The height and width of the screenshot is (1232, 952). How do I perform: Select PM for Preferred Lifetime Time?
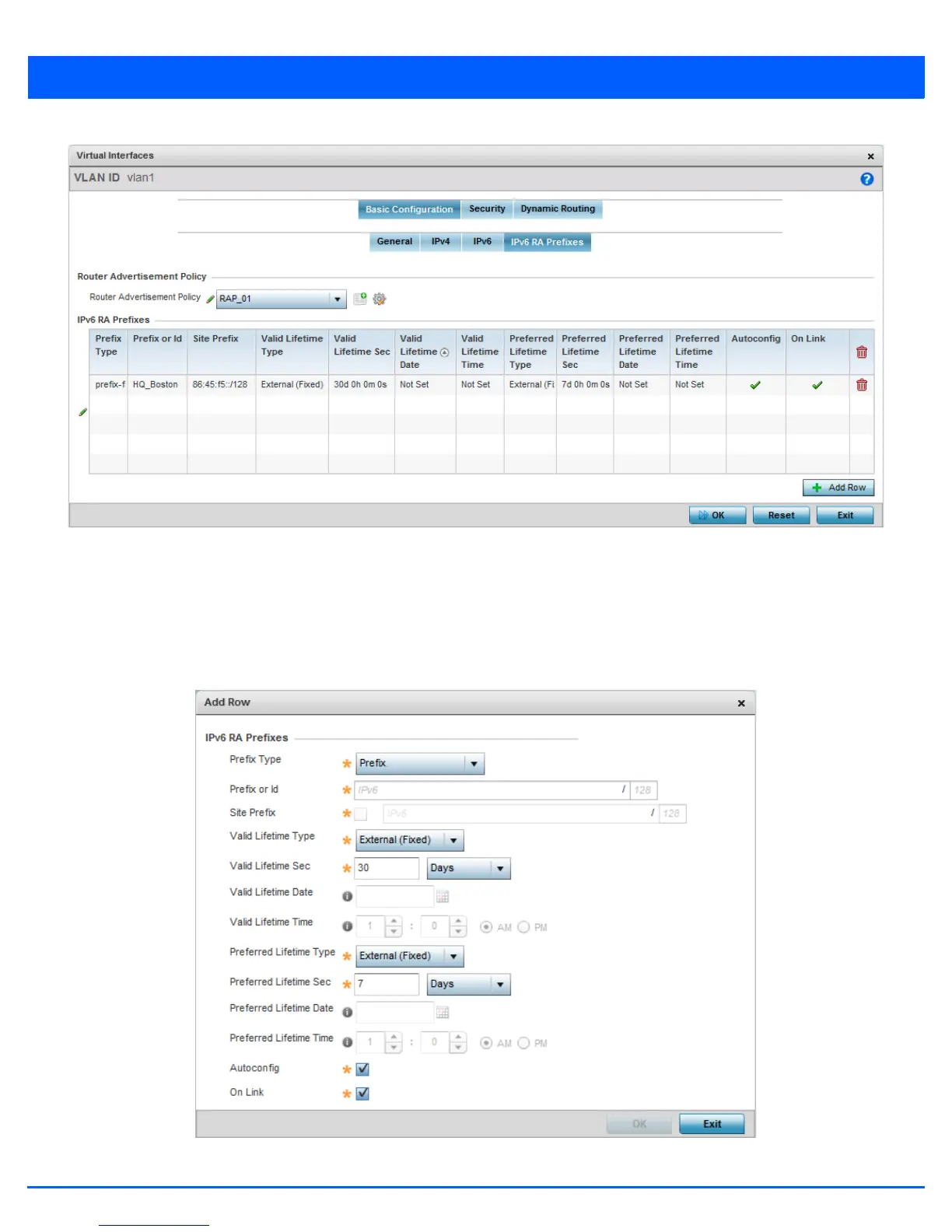click(523, 1043)
